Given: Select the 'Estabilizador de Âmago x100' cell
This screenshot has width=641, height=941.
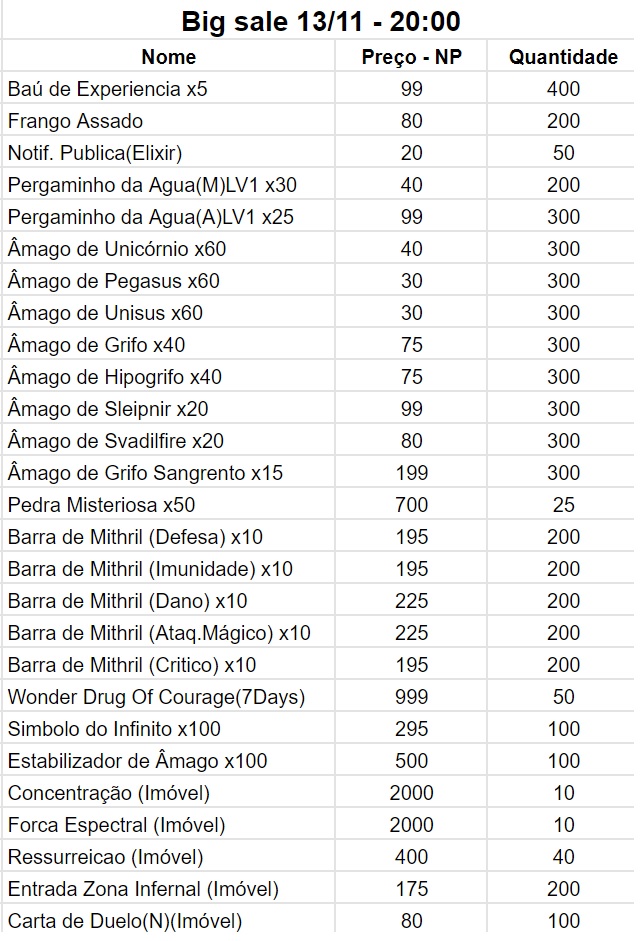Looking at the screenshot, I should click(137, 761).
